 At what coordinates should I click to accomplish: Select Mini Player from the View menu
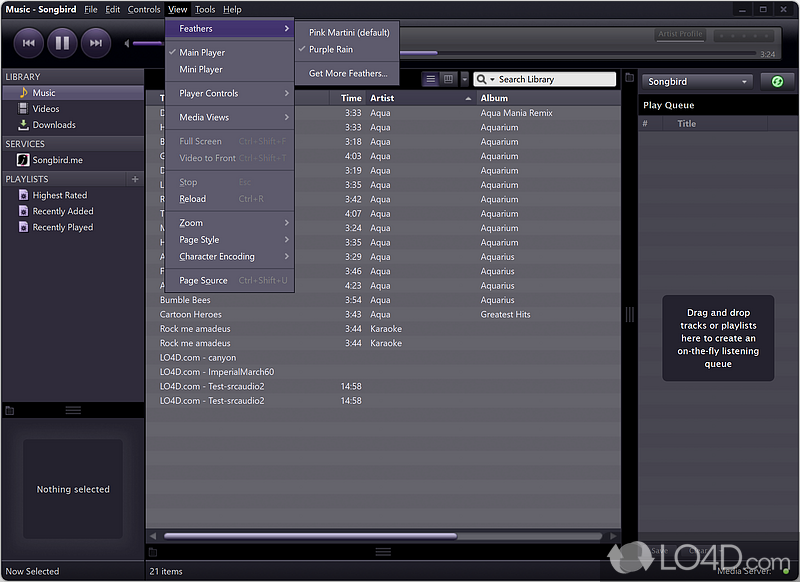click(x=201, y=70)
